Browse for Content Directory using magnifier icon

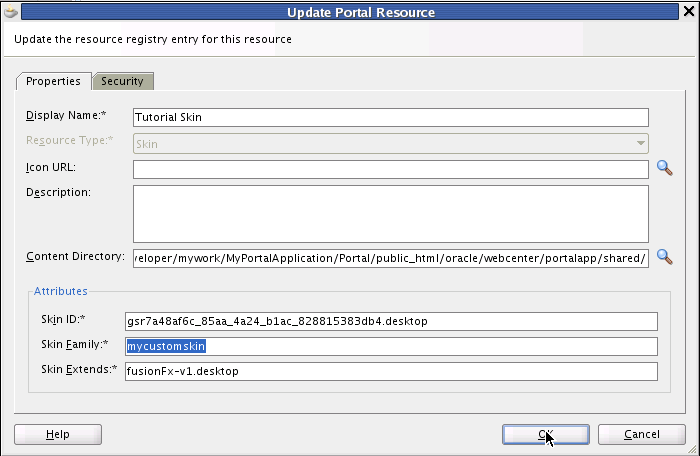tap(665, 257)
